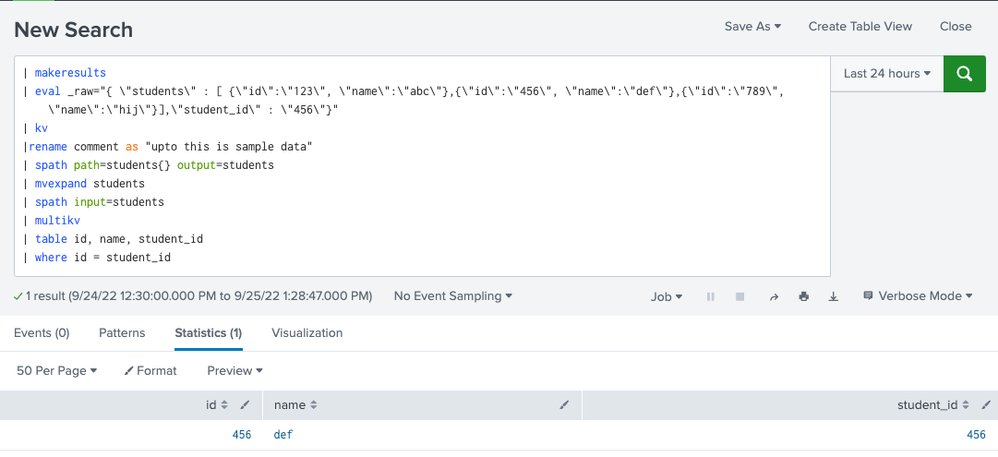Click Create Table View button
The image size is (998, 457).
(860, 27)
